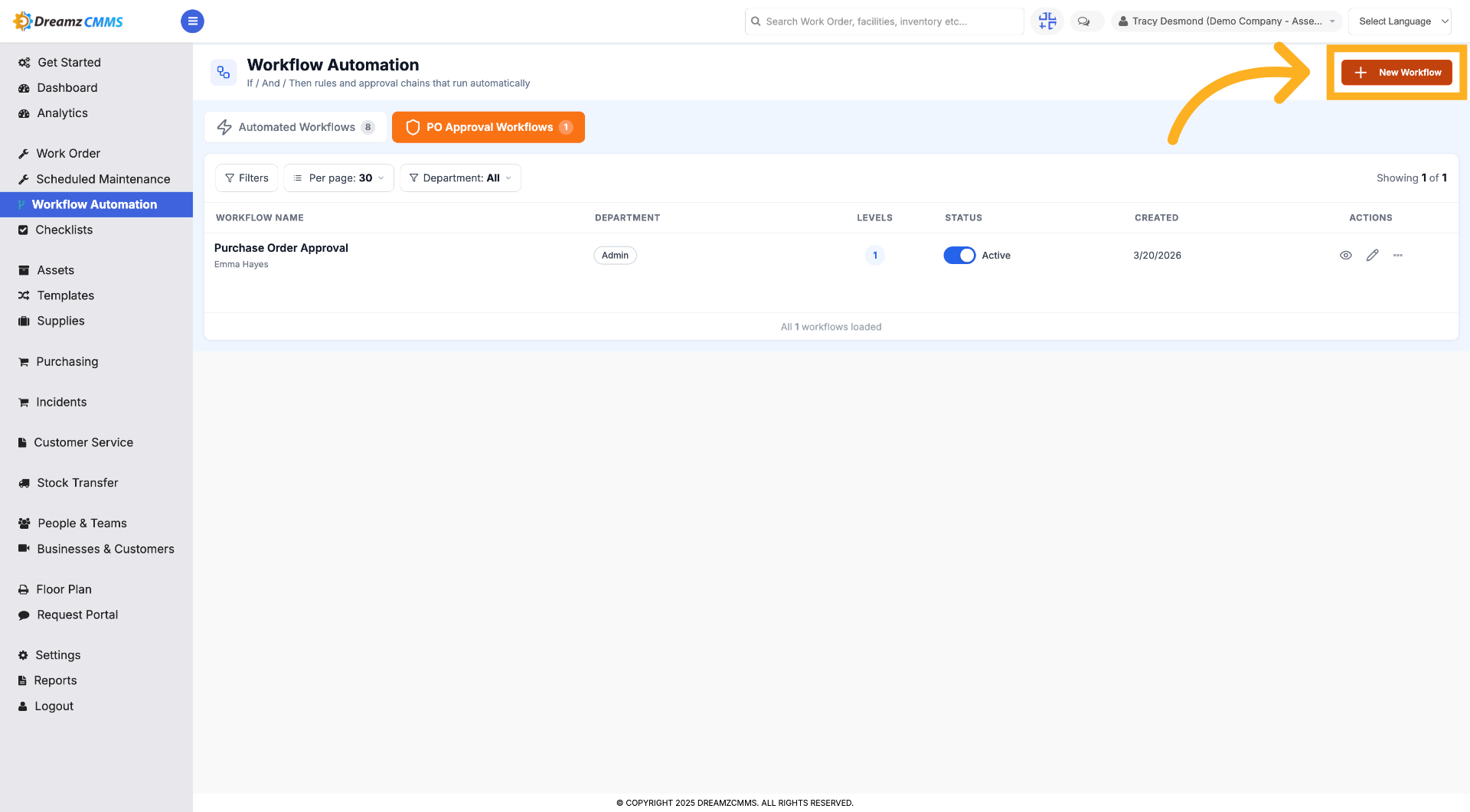
Task: Click the Businesses & Customers video icon
Action: (x=24, y=549)
